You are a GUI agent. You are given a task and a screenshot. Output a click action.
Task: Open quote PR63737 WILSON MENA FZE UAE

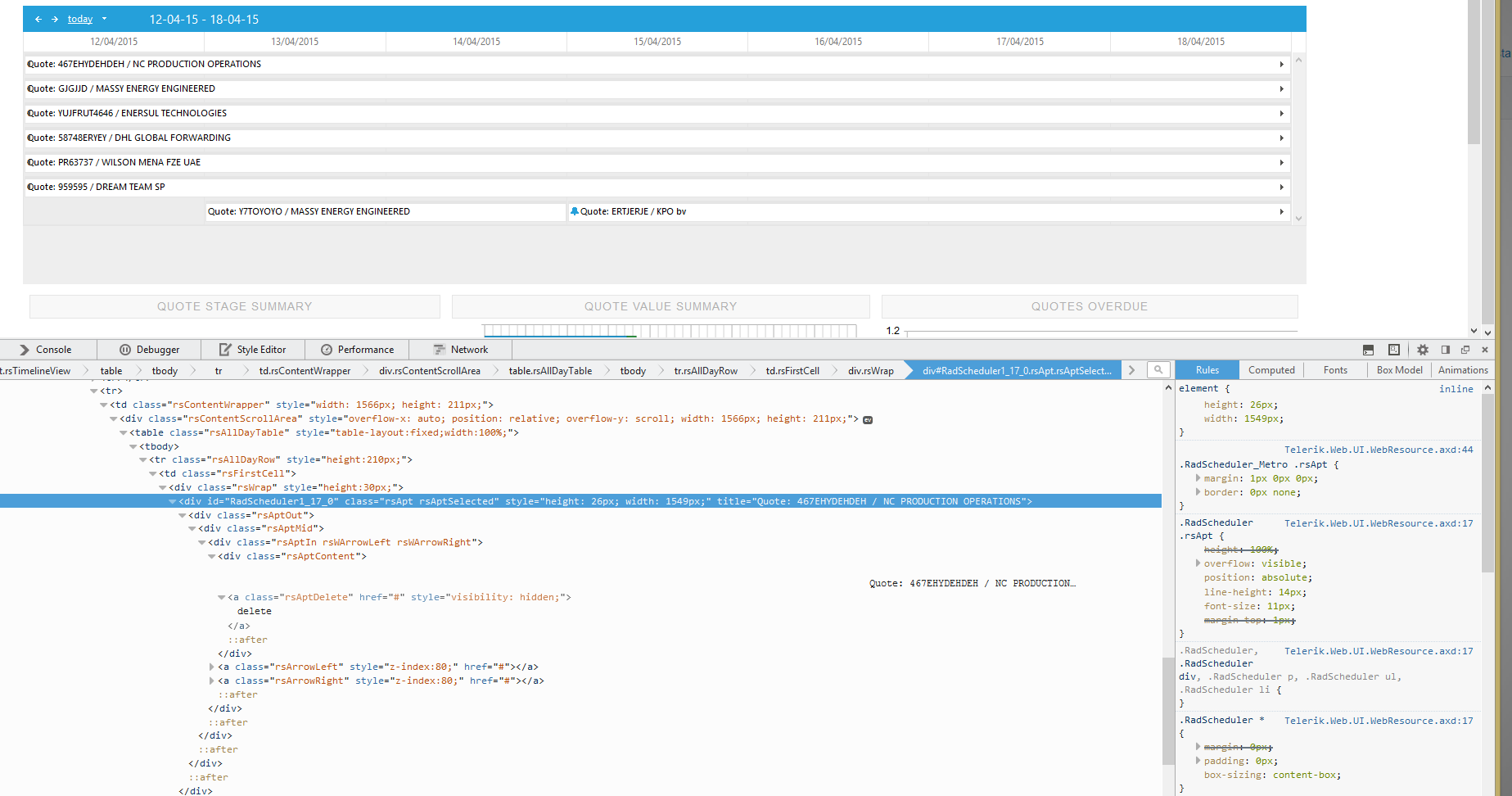click(x=657, y=162)
